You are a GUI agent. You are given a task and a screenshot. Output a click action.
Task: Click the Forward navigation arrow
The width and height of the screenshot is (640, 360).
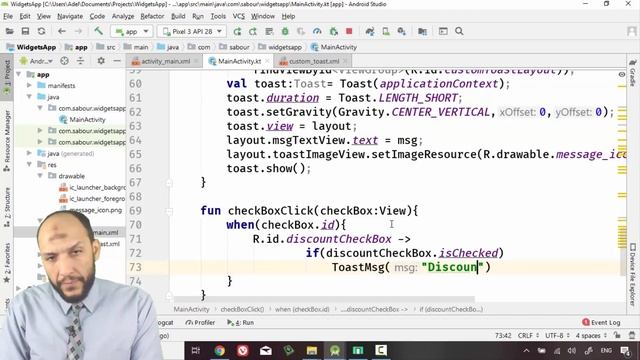click(x=78, y=31)
